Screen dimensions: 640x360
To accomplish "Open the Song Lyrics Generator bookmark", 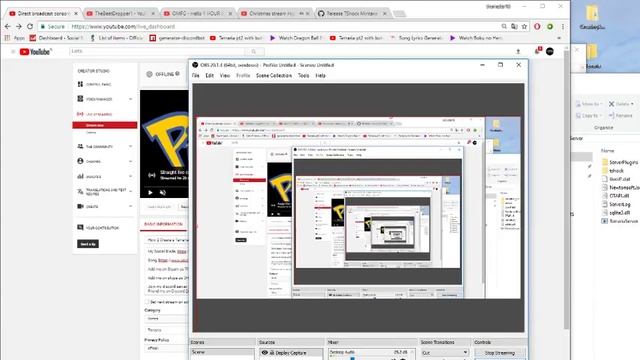I will (x=416, y=38).
